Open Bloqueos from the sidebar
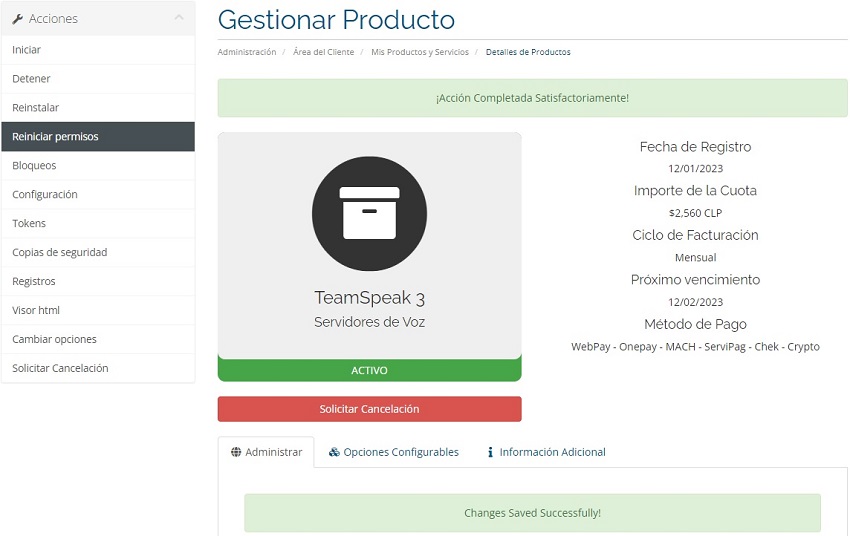The width and height of the screenshot is (850, 536). click(x=34, y=166)
